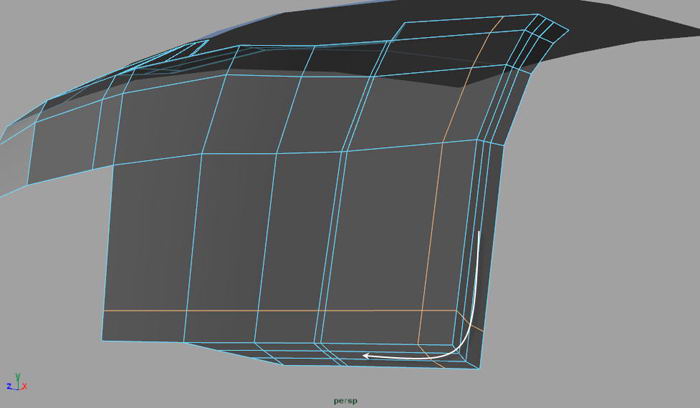700x408 pixels.
Task: Click the green Y axis on the gizmo
Action: pos(18,376)
